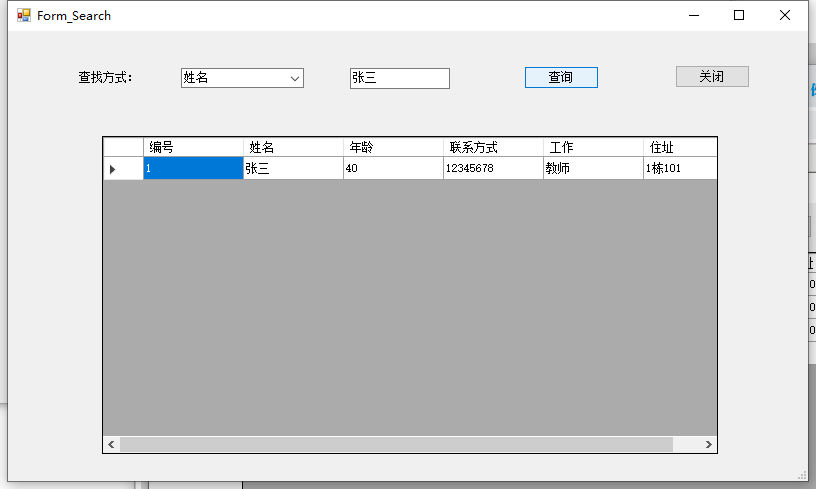Select the 教师 job cell

(593, 169)
